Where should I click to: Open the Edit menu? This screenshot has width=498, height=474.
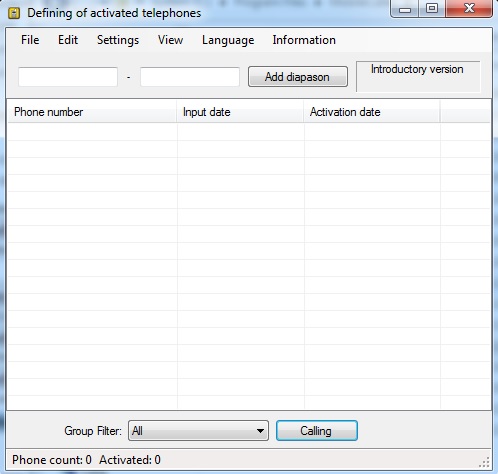point(68,40)
